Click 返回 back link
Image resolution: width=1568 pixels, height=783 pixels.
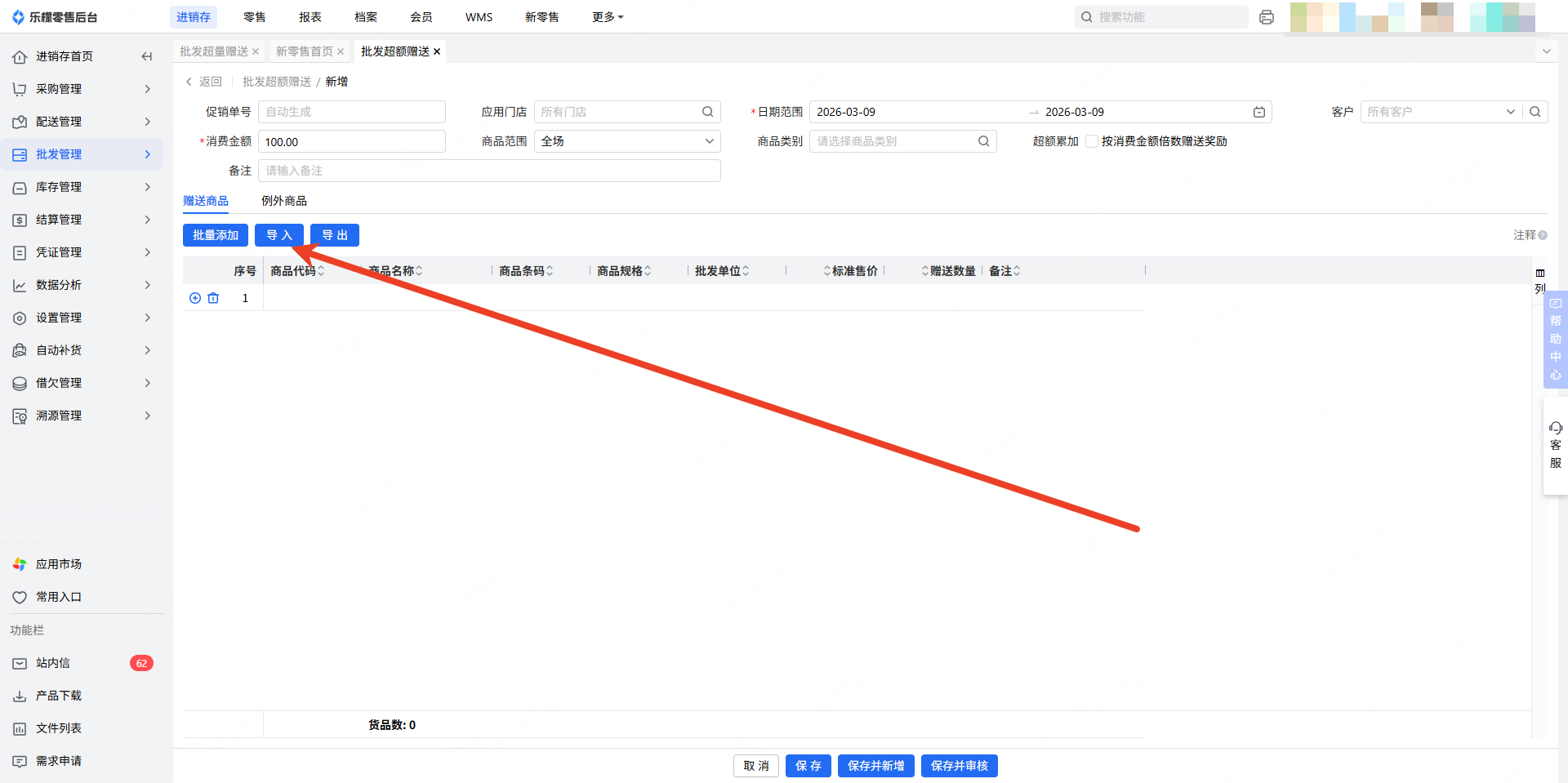(x=204, y=82)
